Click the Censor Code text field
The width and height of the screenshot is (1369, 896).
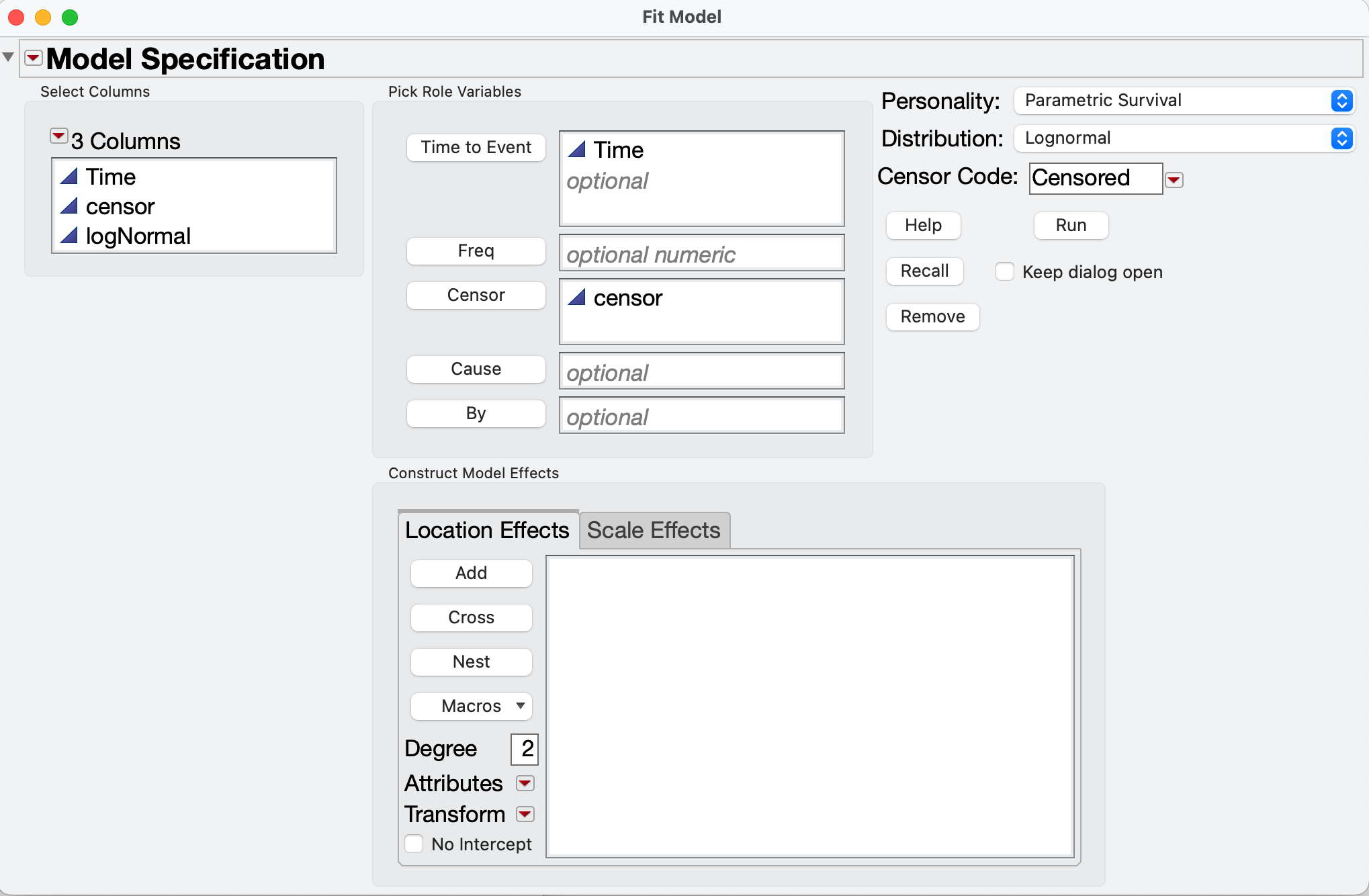pos(1095,179)
